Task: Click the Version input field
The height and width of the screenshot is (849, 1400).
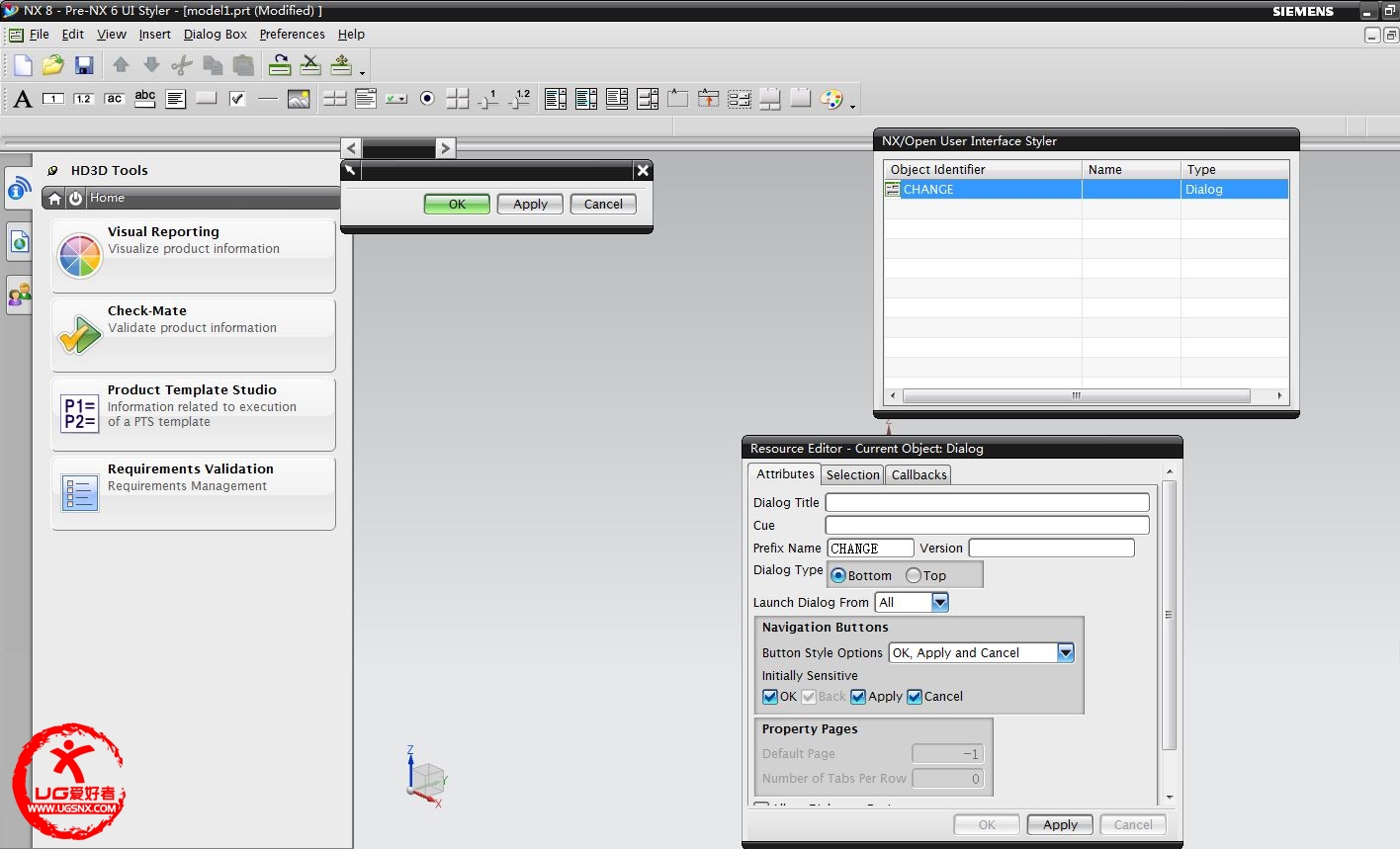Action: (1051, 548)
